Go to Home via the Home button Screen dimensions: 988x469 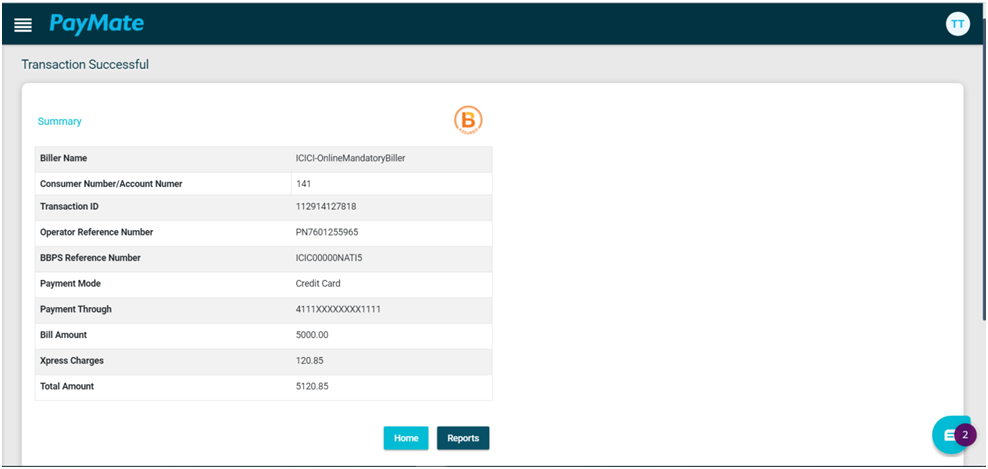coord(406,438)
